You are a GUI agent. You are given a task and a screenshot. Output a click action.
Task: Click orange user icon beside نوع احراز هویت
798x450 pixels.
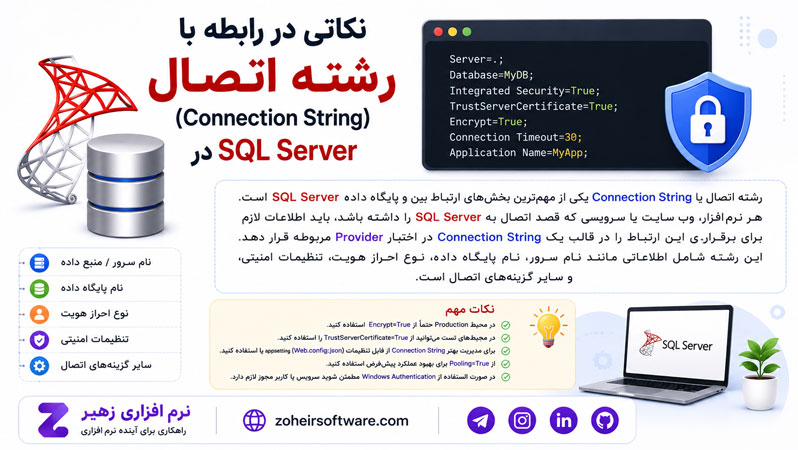pyautogui.click(x=39, y=314)
